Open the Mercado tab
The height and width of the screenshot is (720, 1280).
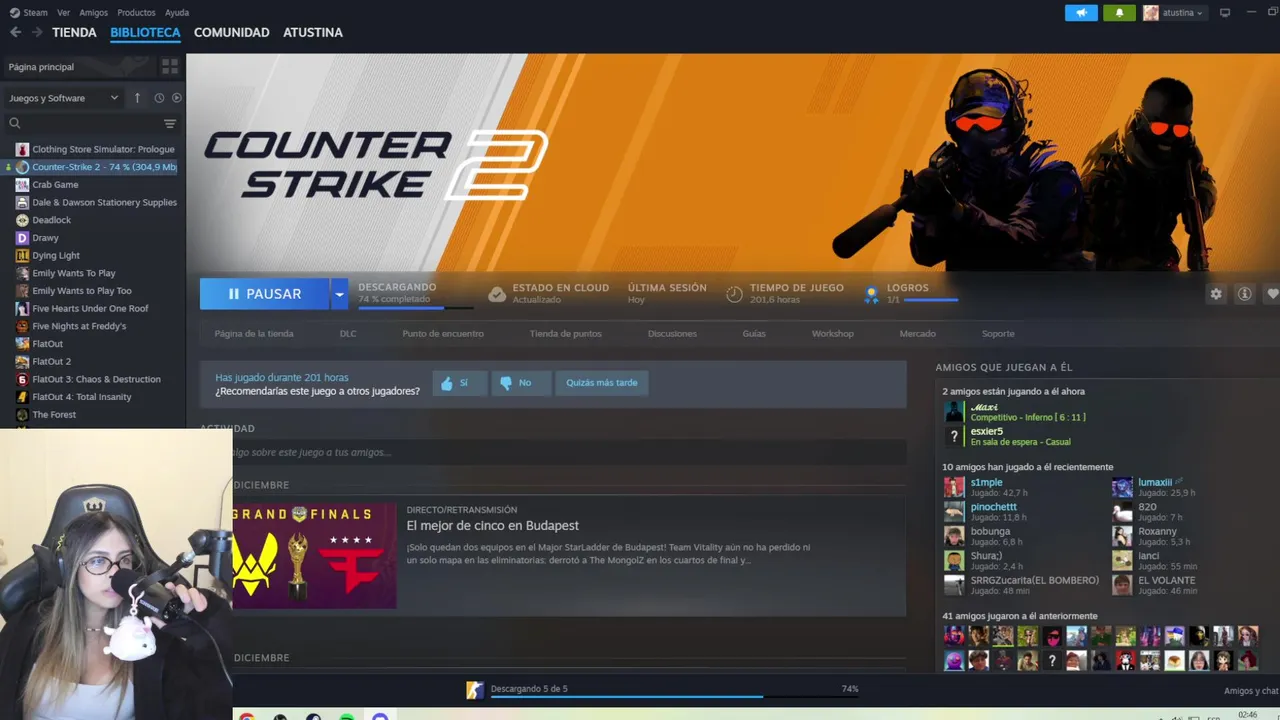tap(918, 333)
